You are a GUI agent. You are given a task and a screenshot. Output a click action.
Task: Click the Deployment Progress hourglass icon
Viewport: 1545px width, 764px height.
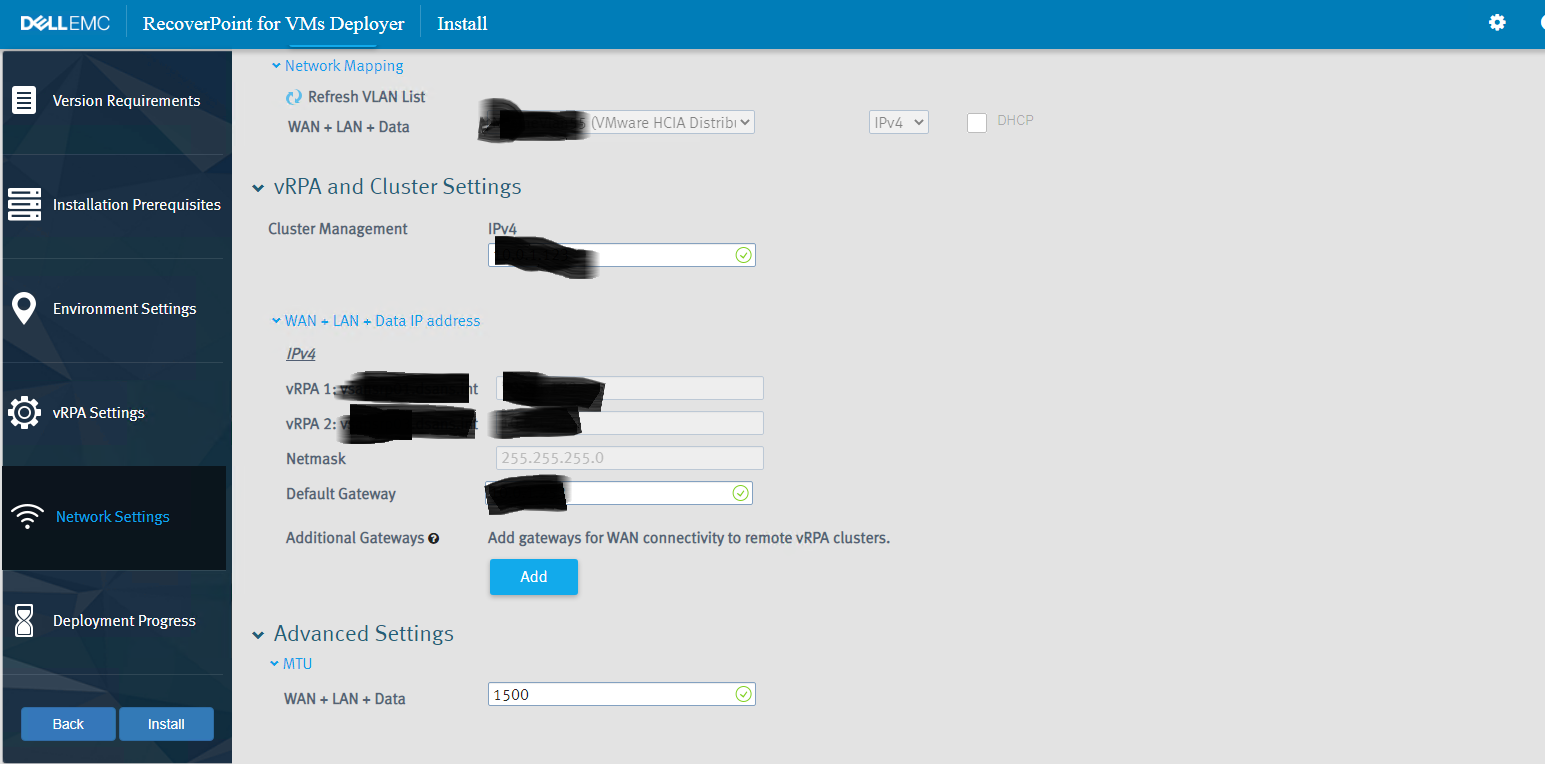pyautogui.click(x=24, y=620)
